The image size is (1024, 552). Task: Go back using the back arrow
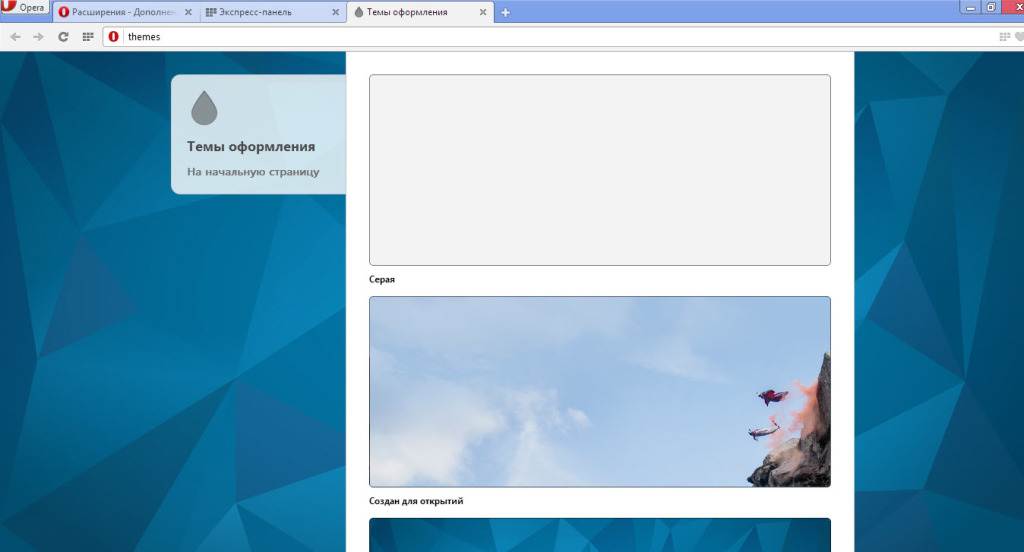pyautogui.click(x=15, y=37)
